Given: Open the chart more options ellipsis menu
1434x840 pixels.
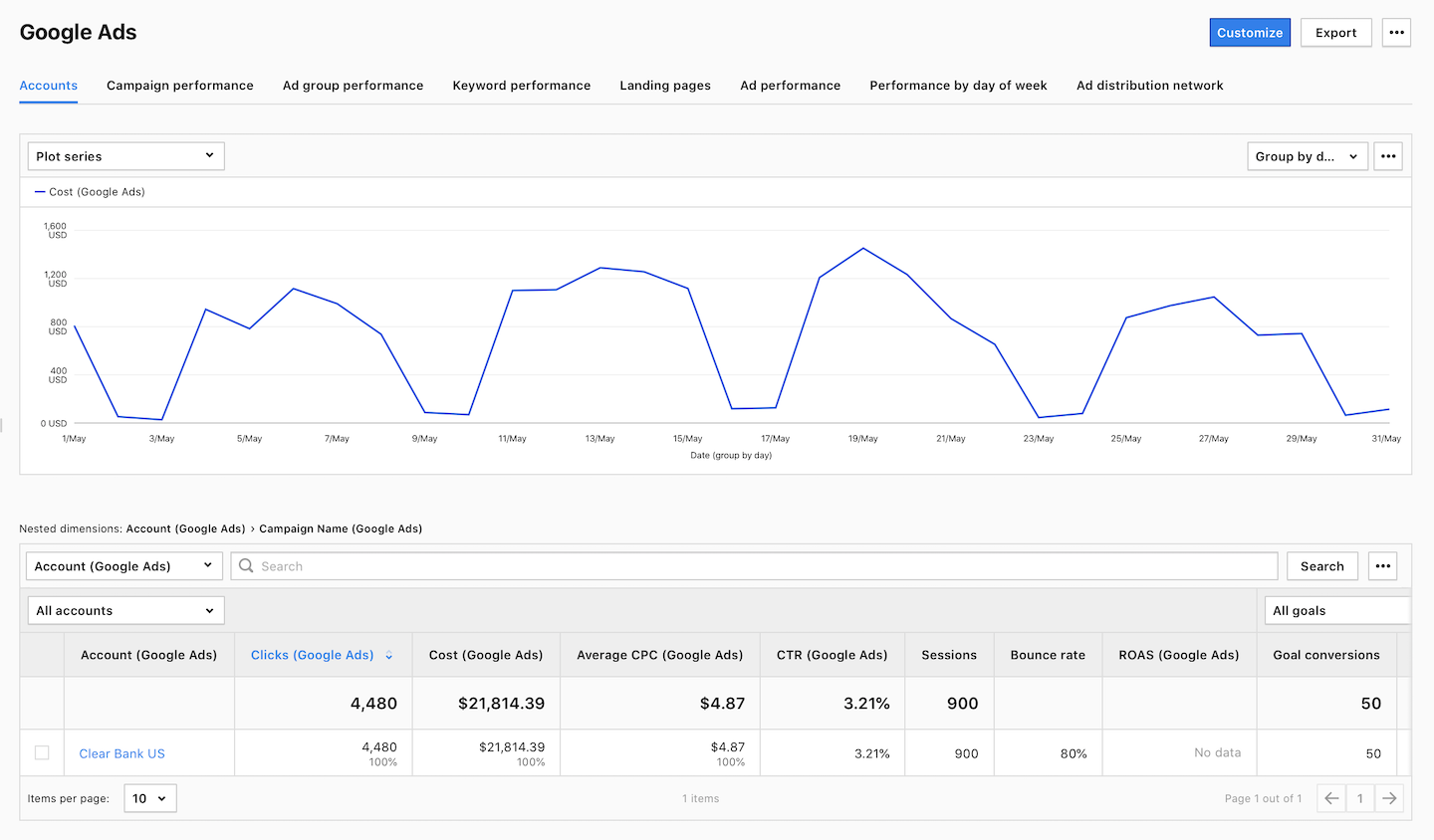Looking at the screenshot, I should (1387, 156).
